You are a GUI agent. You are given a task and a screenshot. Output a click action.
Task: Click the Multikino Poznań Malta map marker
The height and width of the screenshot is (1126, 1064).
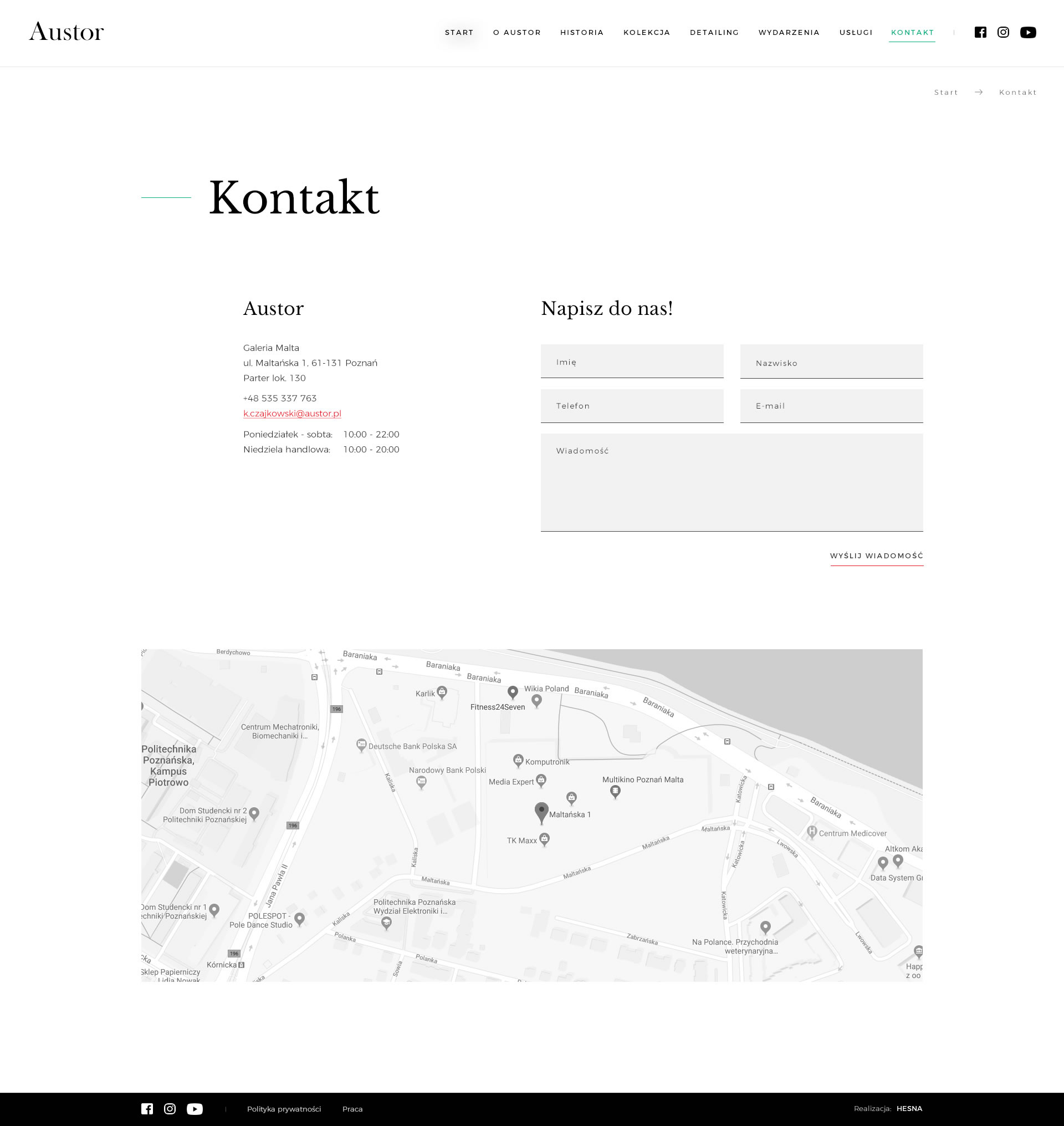pos(615,791)
